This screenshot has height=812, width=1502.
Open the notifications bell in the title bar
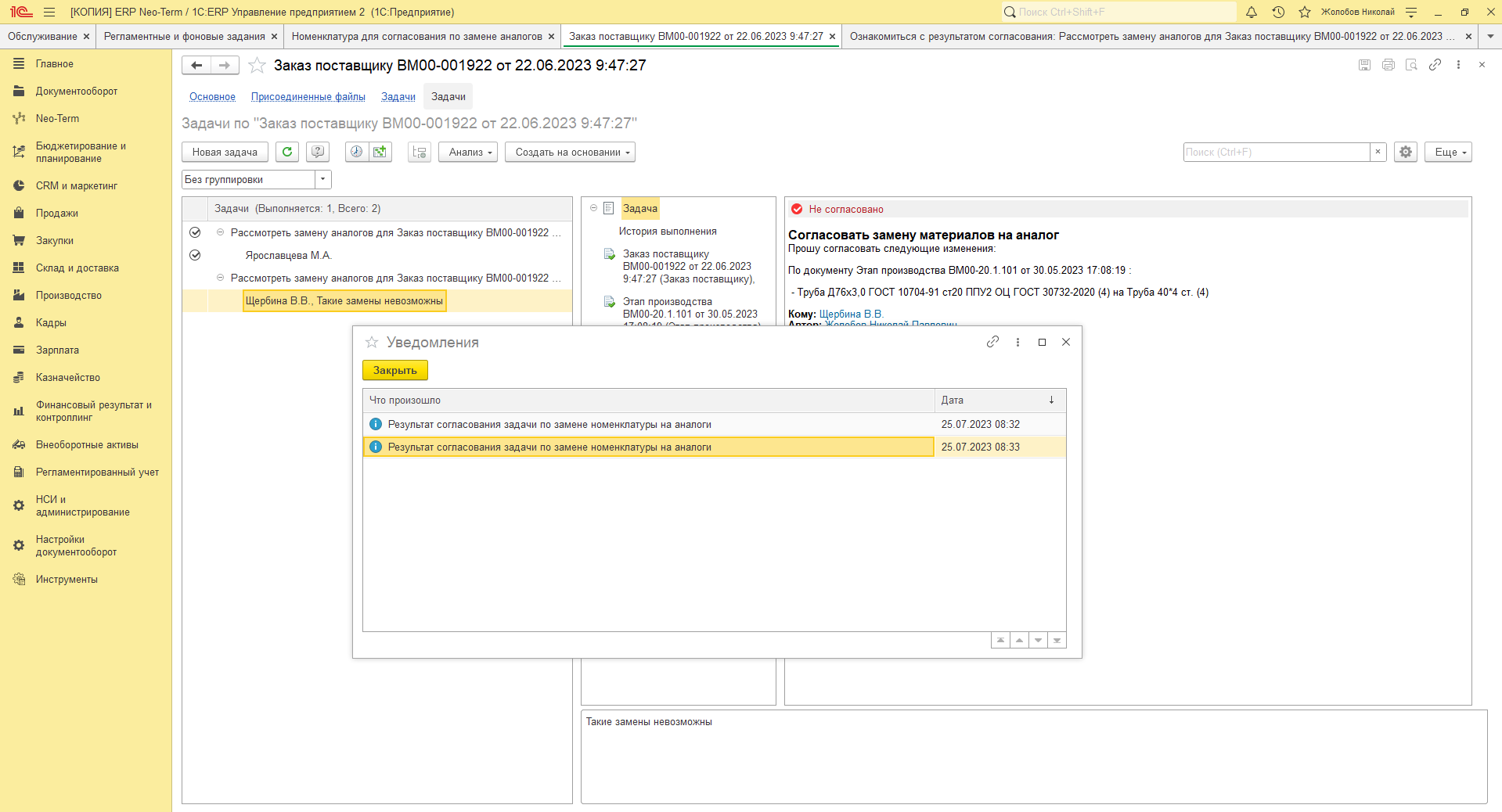click(x=1252, y=12)
